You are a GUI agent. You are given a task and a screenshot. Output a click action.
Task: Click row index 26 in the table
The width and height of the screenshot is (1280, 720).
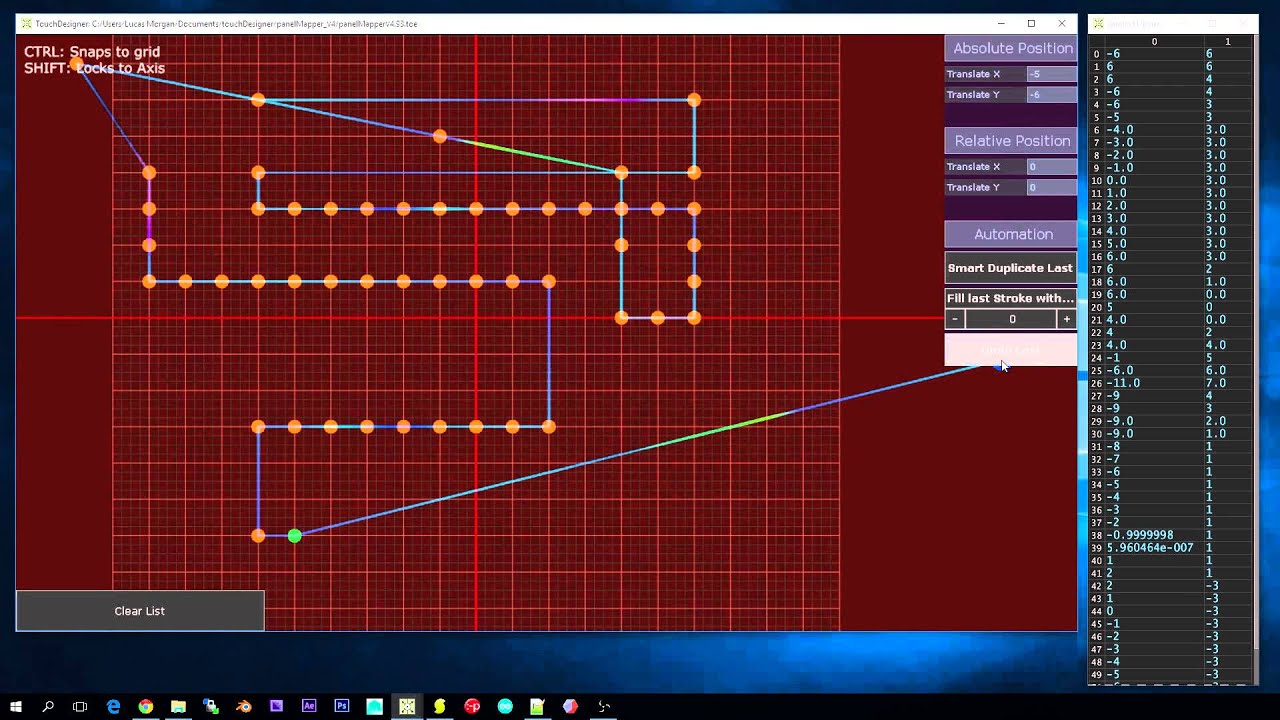[x=1097, y=384]
